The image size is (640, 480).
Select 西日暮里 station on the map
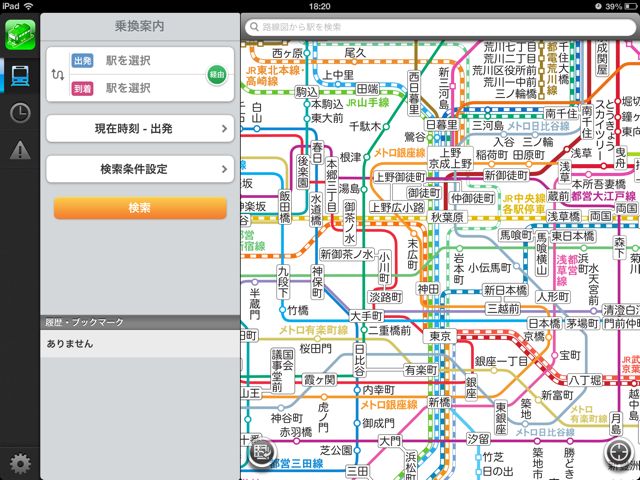pyautogui.click(x=414, y=93)
